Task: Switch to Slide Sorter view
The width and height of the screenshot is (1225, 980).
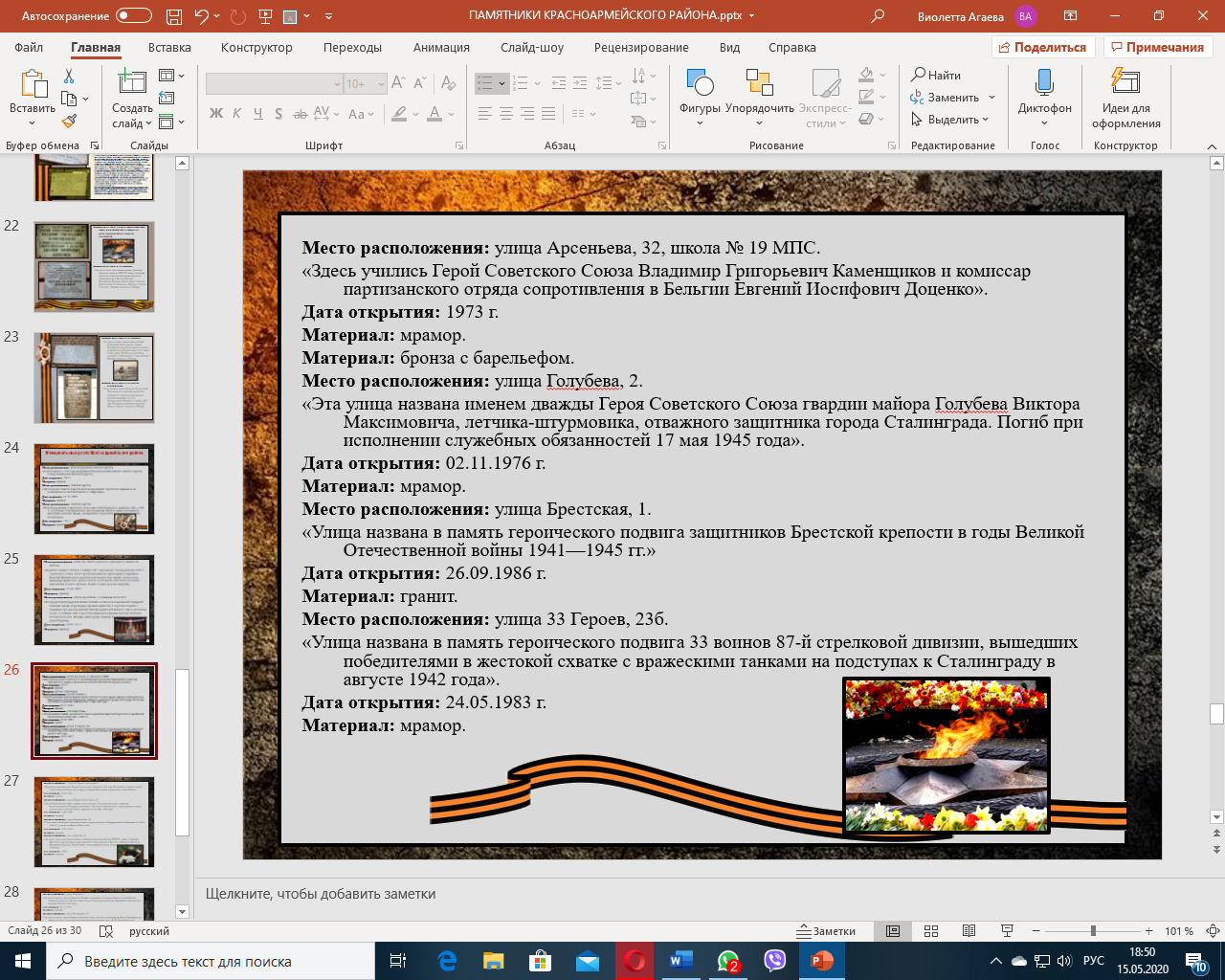Action: [931, 931]
